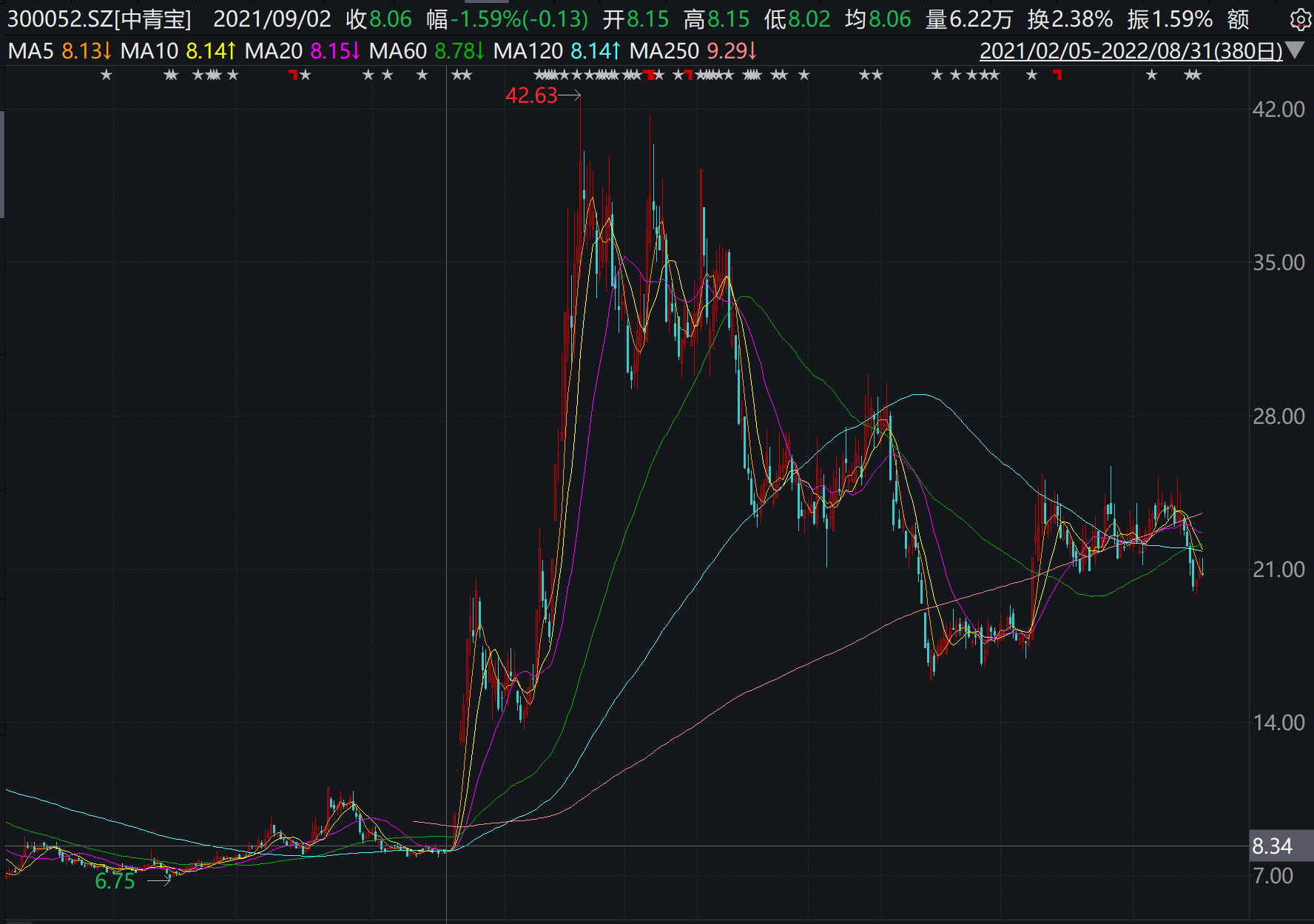The image size is (1314, 924).
Task: Click the single star second from the right end
Action: point(1151,75)
